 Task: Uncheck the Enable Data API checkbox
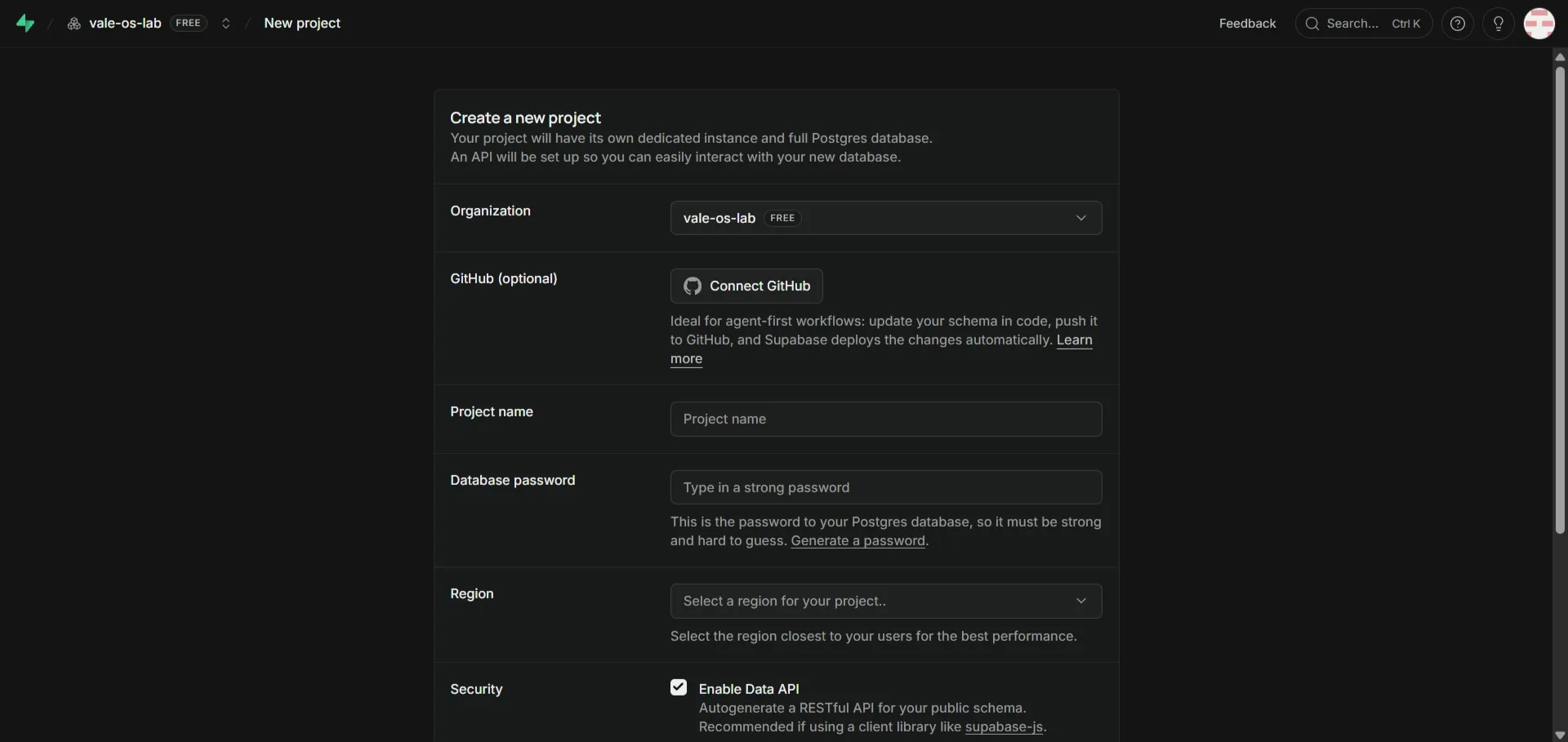pos(679,687)
